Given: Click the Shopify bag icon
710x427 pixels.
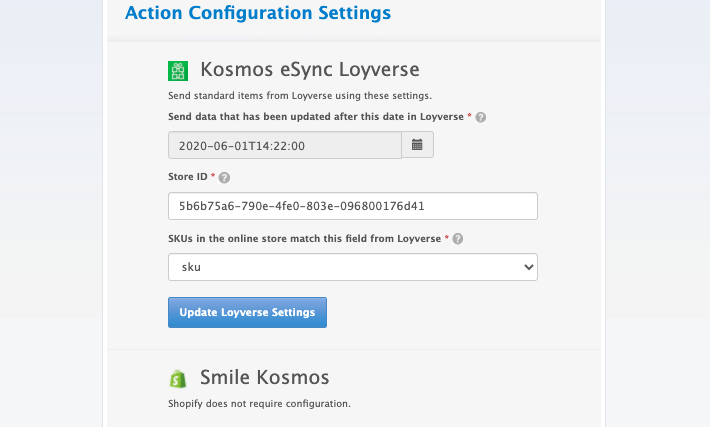Looking at the screenshot, I should [178, 379].
